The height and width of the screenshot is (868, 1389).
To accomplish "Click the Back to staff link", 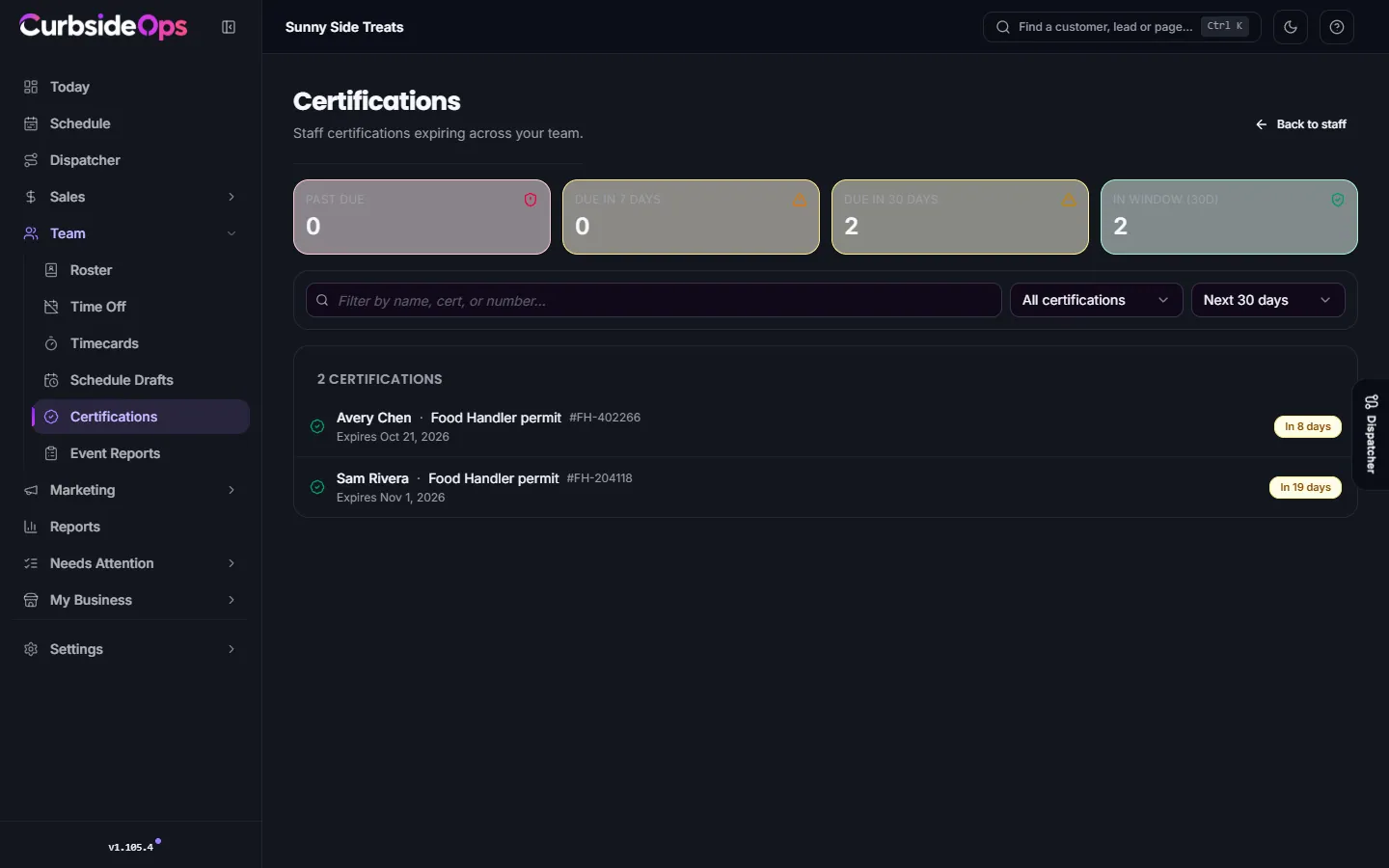I will [1300, 124].
